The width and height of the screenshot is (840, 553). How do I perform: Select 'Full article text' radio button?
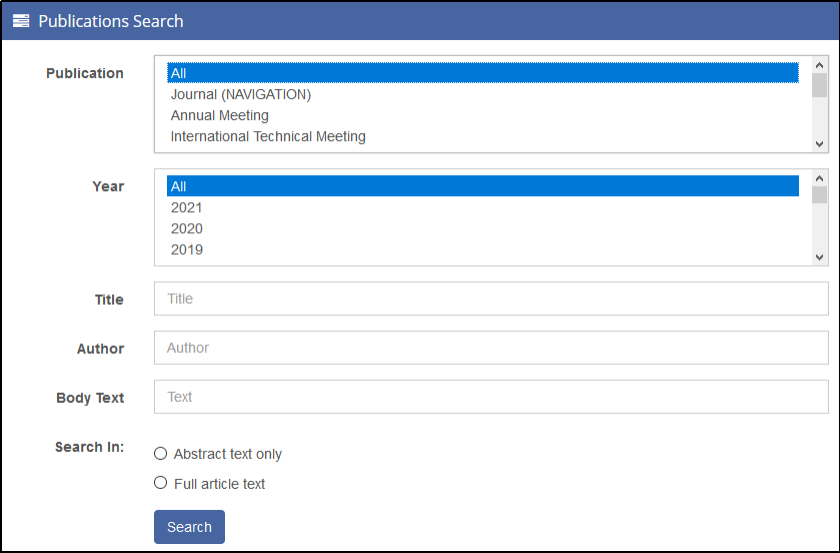point(161,483)
